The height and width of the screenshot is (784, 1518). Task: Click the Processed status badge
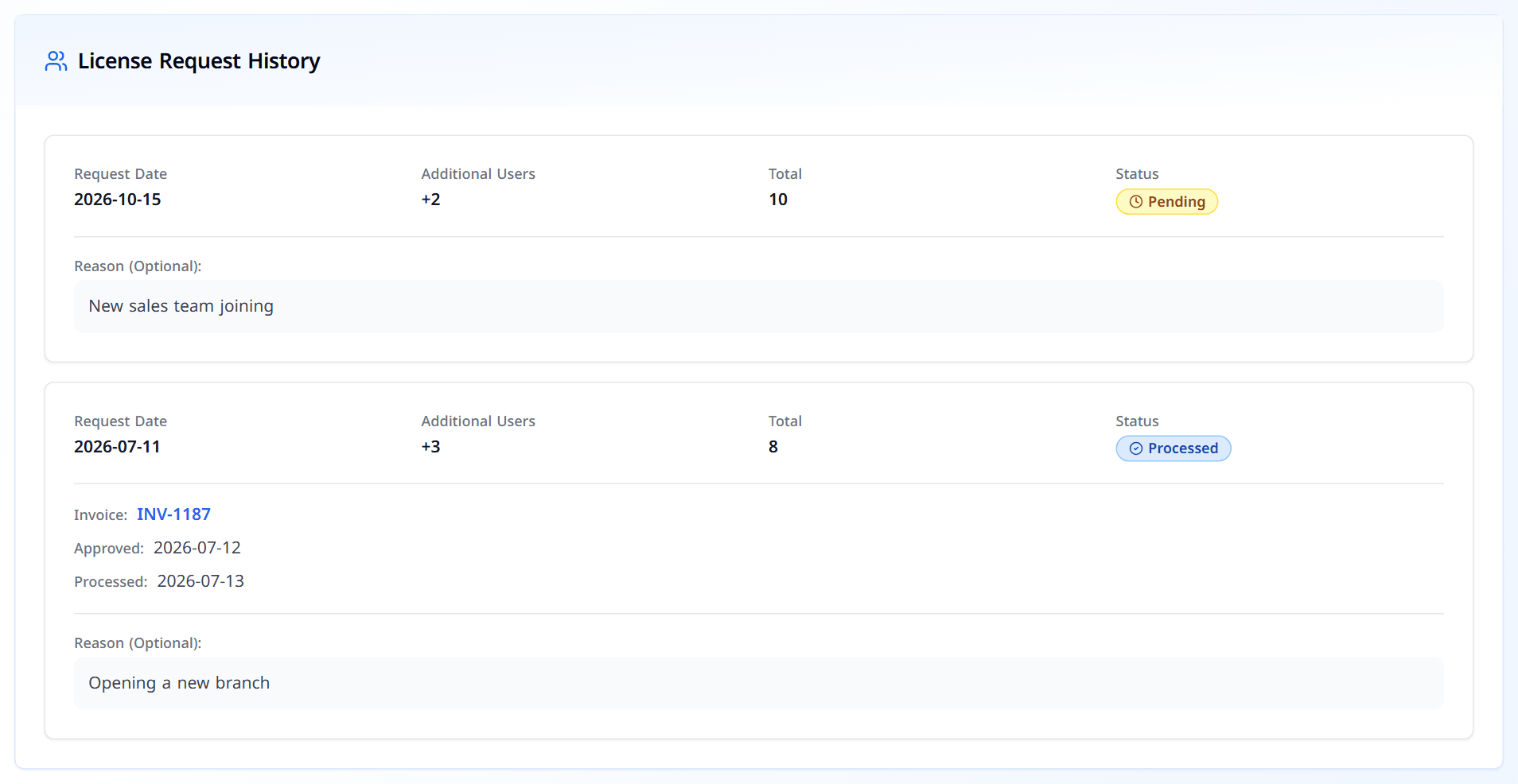pos(1173,448)
